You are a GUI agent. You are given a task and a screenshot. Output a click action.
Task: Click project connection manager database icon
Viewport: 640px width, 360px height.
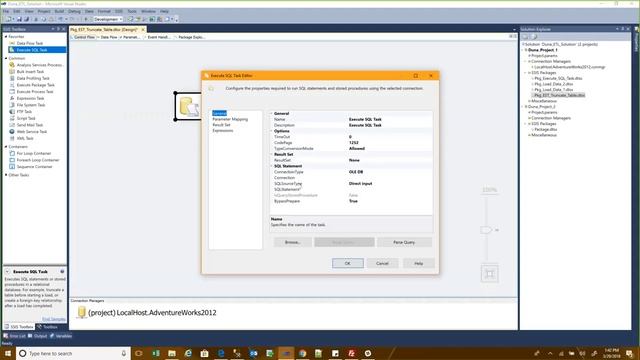pos(82,312)
